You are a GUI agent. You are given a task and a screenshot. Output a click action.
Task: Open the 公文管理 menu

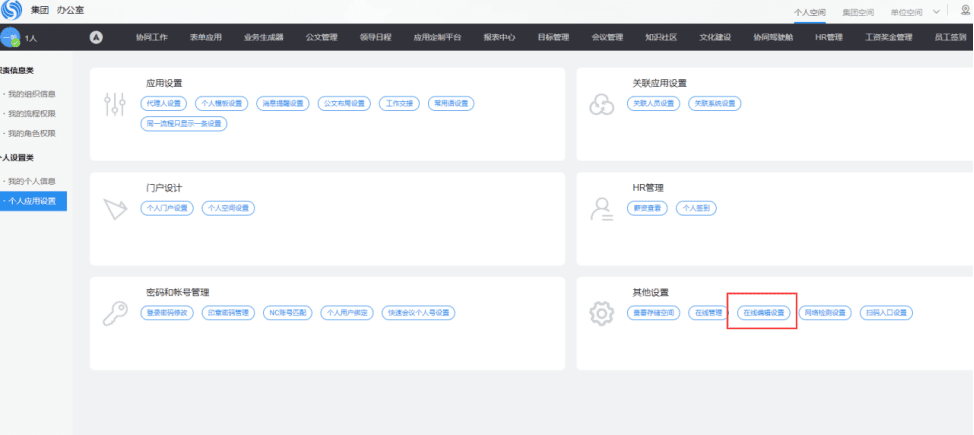(x=321, y=37)
